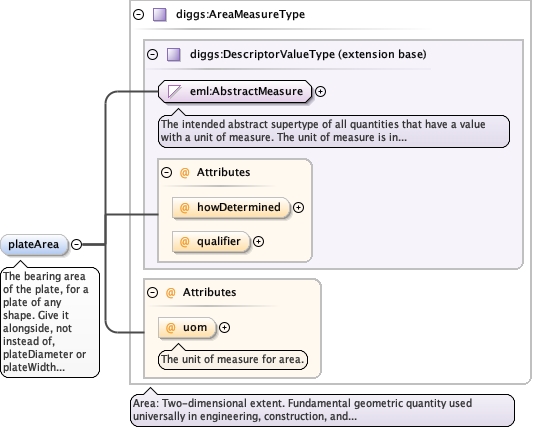Click the @ icon of the lower Attributes header
This screenshot has width=533, height=430.
coord(170,292)
